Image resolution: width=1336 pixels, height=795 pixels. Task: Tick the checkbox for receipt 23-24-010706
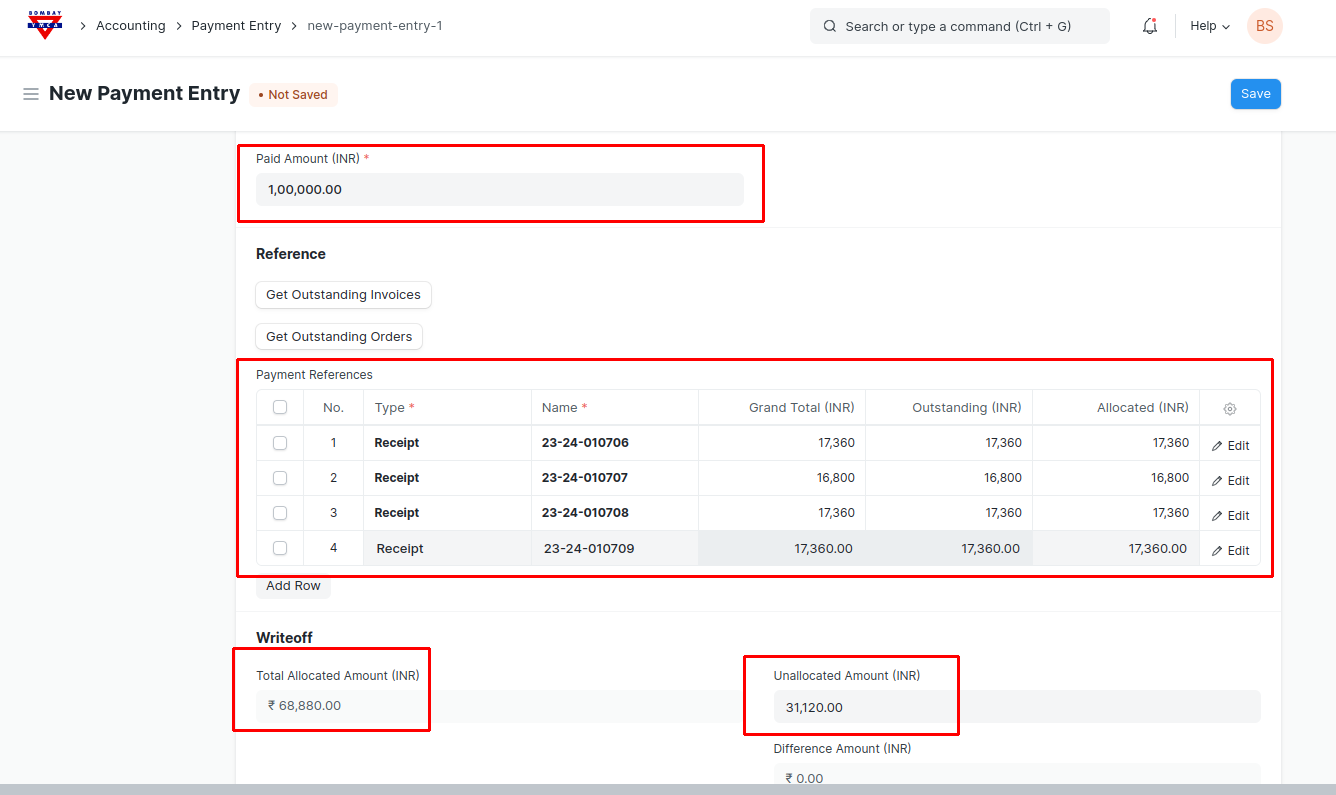pyautogui.click(x=280, y=443)
